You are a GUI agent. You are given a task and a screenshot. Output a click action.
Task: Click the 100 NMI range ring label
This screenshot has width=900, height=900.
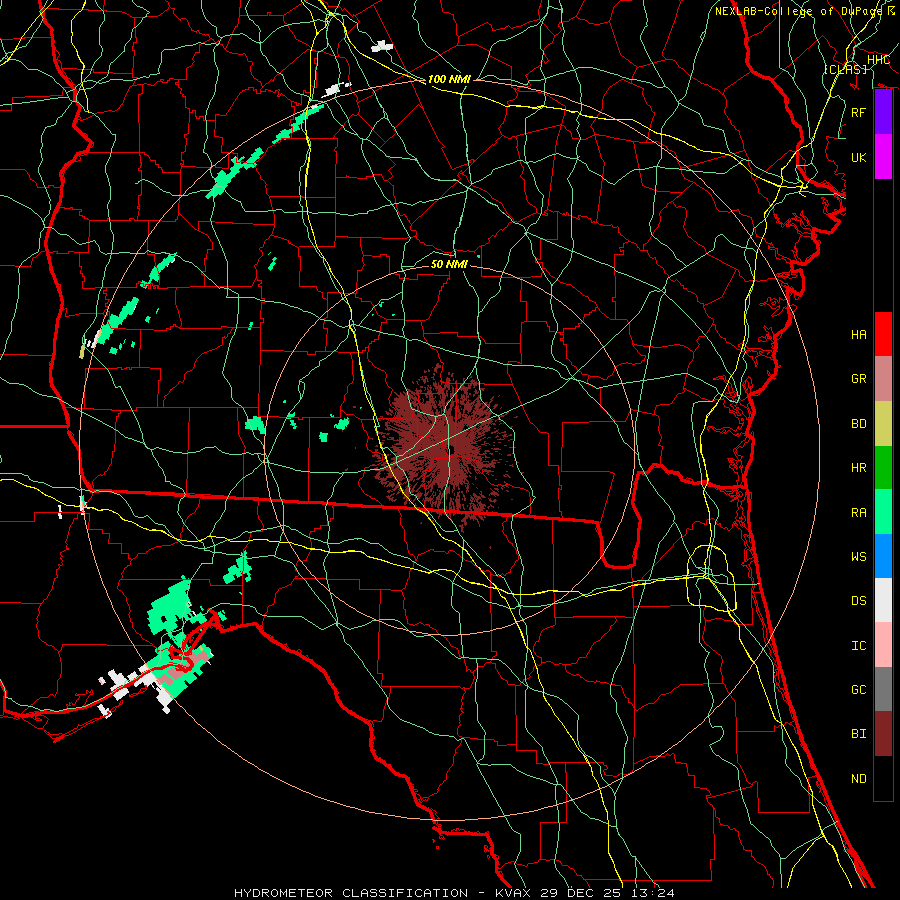click(x=449, y=79)
